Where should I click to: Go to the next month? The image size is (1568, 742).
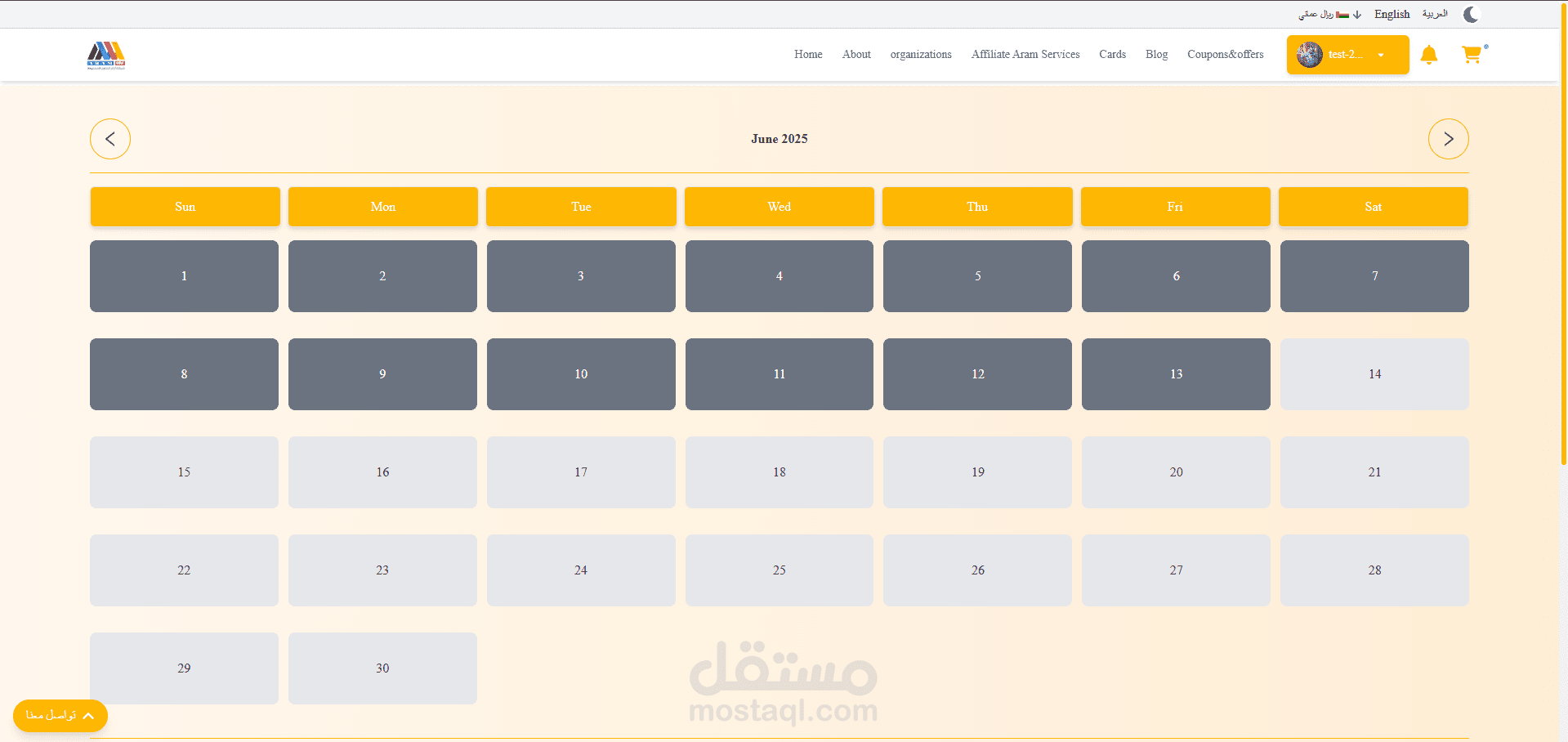point(1449,139)
